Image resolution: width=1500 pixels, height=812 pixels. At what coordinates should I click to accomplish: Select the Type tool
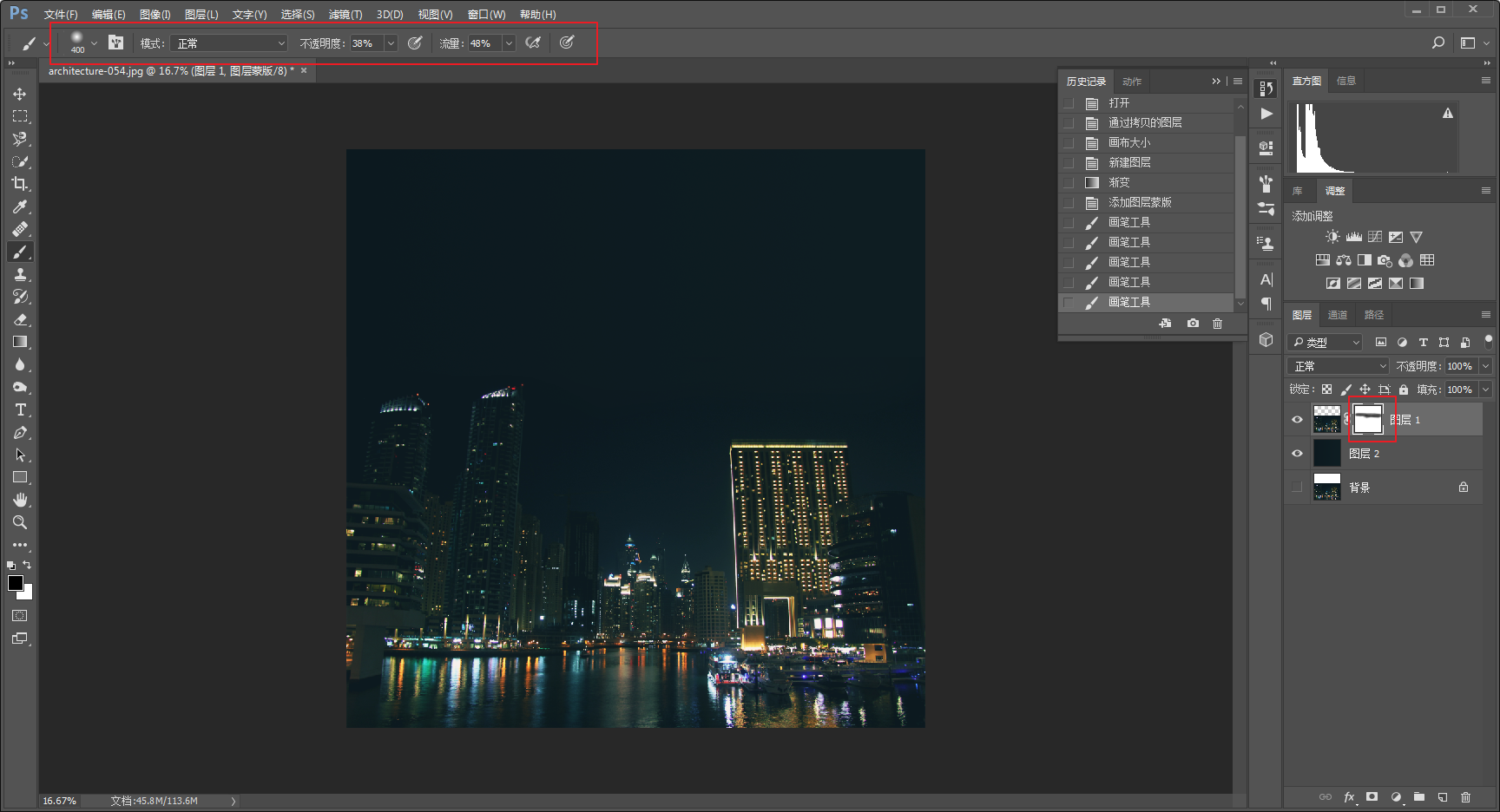pos(20,409)
